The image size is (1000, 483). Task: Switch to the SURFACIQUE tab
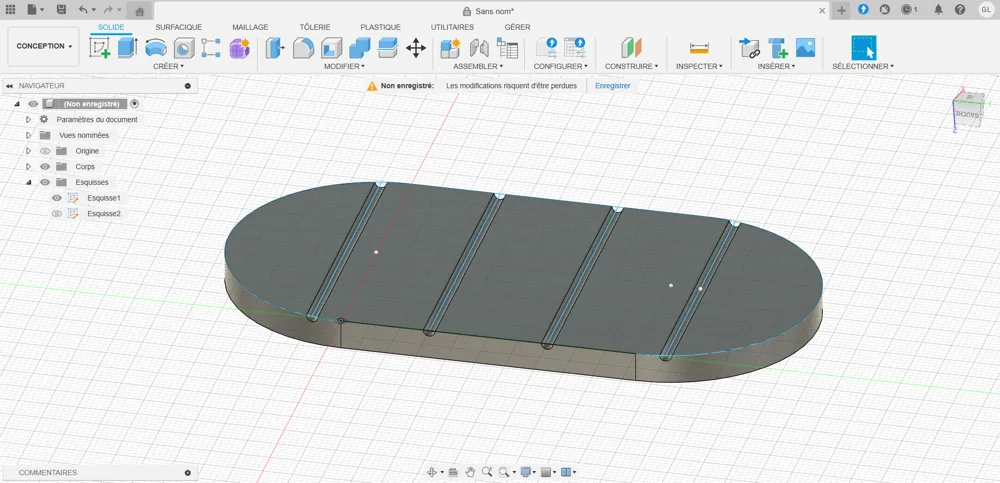click(179, 27)
